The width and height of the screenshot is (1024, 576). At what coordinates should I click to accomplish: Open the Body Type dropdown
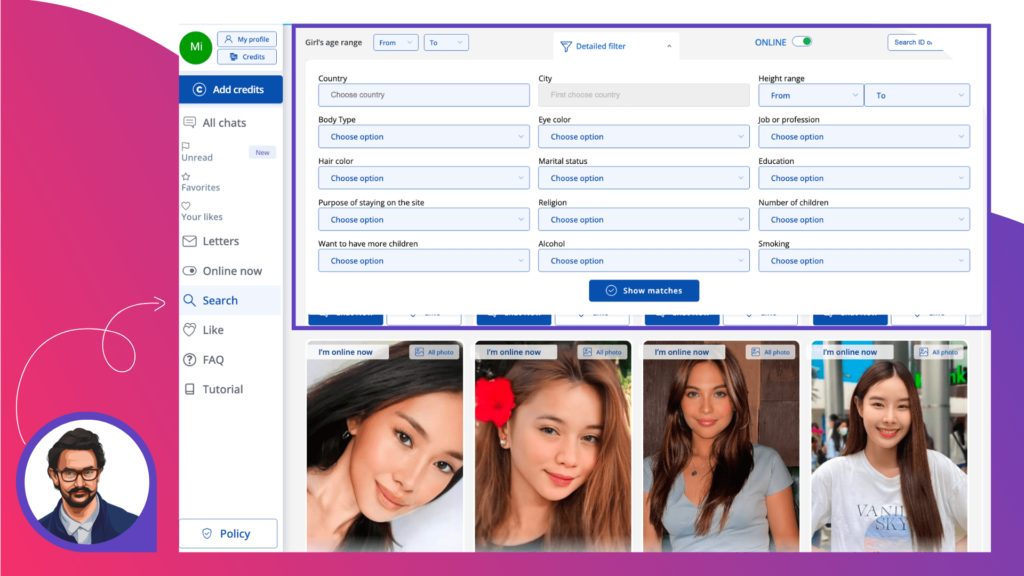pyautogui.click(x=424, y=136)
